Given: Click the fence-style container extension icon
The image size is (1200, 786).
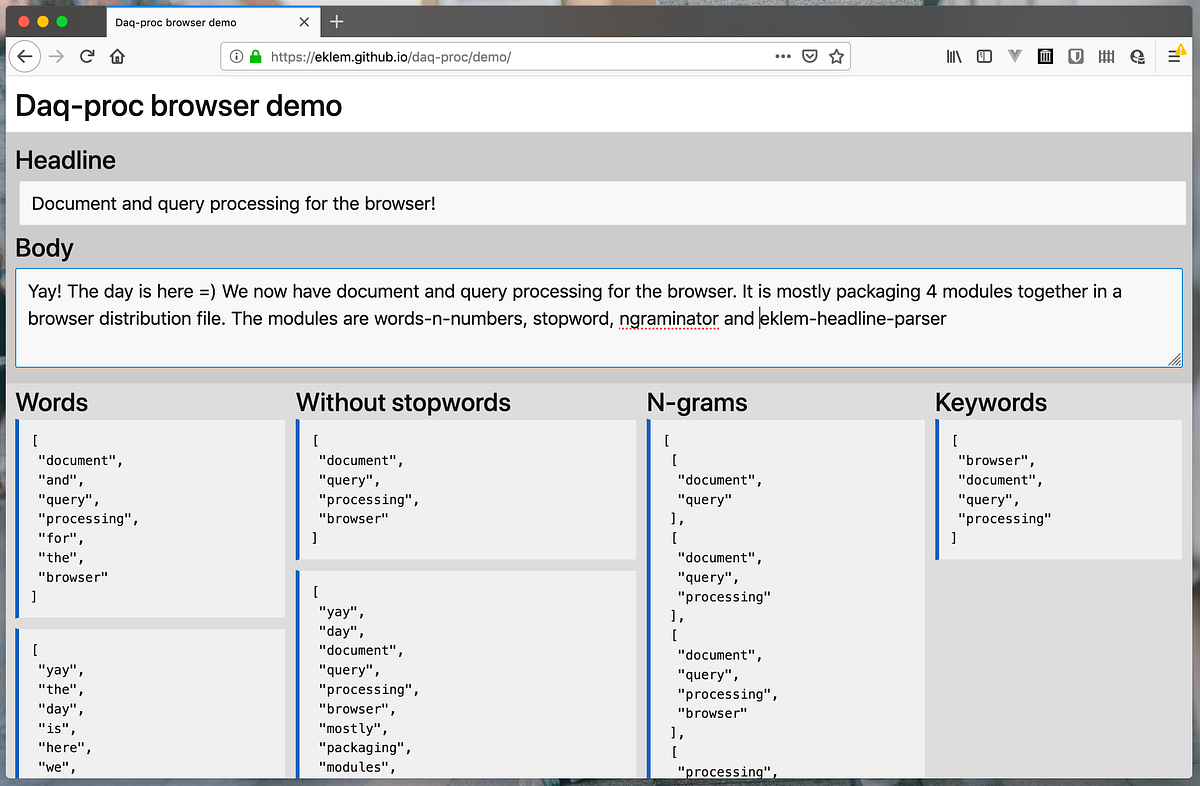Looking at the screenshot, I should 1106,56.
